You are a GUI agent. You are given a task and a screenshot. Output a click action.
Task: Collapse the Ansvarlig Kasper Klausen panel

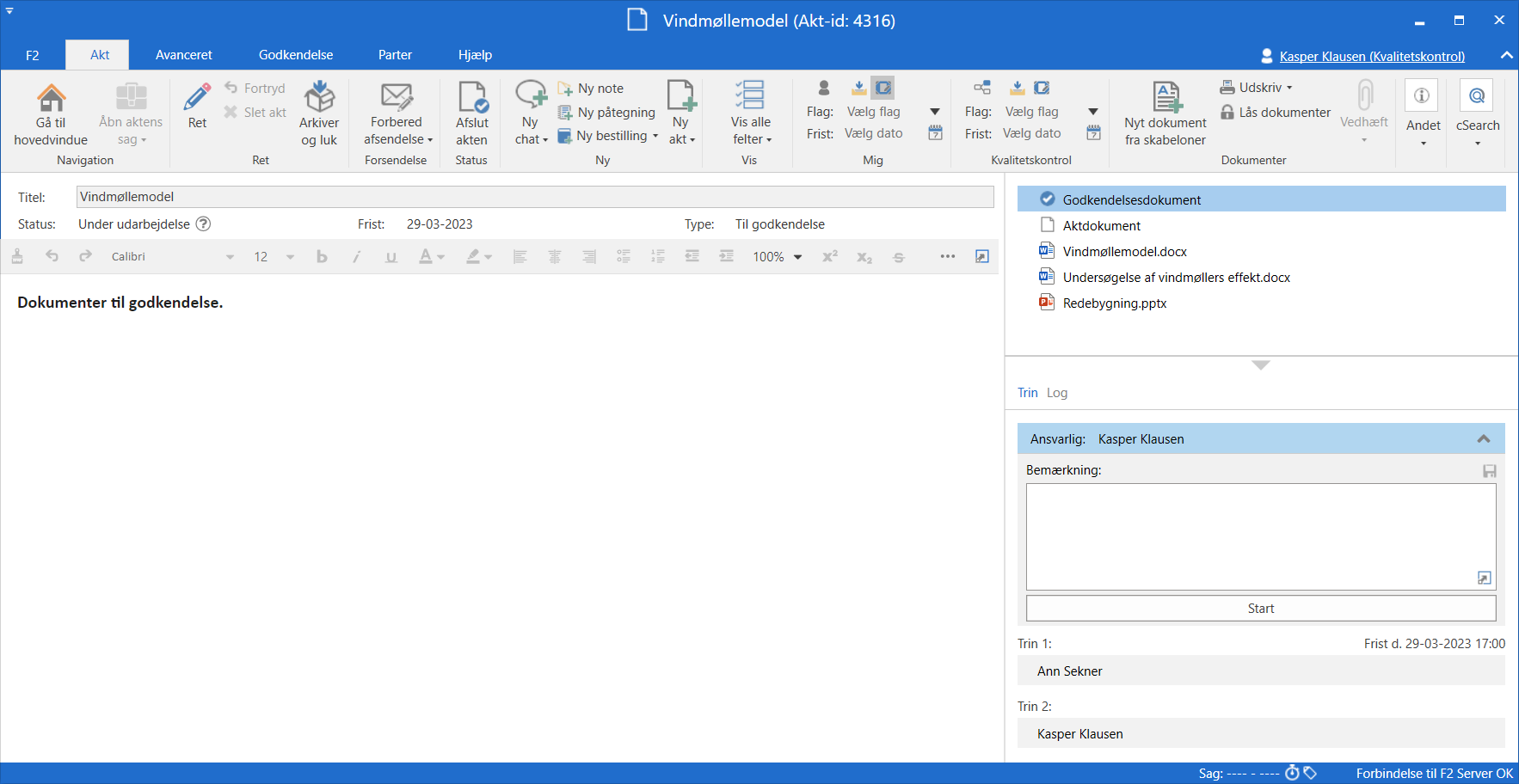pos(1484,438)
